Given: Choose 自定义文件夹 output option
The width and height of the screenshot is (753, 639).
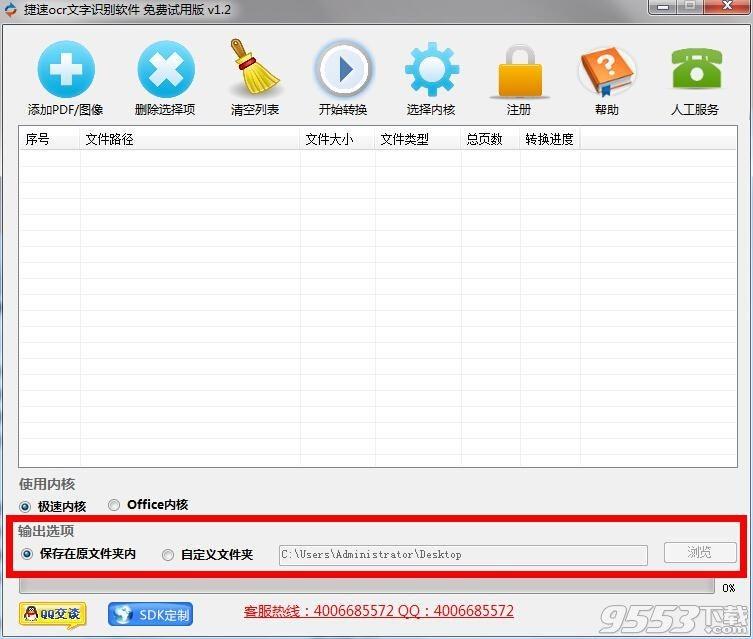Looking at the screenshot, I should click(x=168, y=555).
